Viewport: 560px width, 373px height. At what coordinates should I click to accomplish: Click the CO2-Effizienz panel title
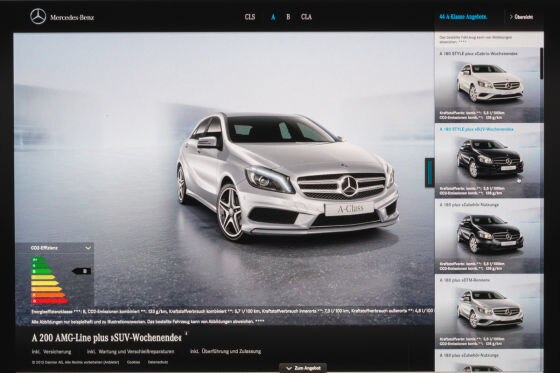(44, 248)
